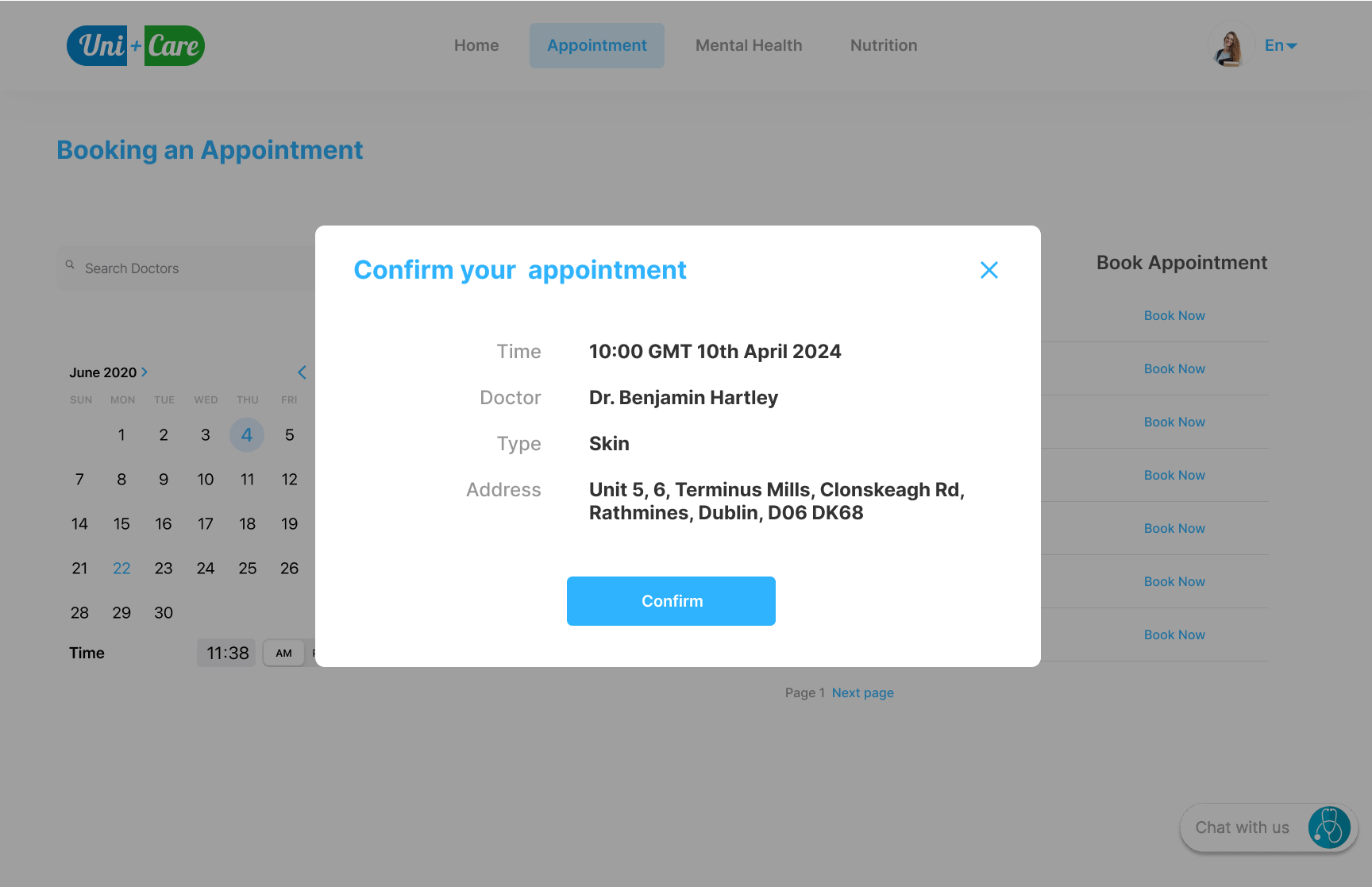This screenshot has height=887, width=1372.
Task: Click the doctor name Dr. Benjamin Hartley
Action: coord(684,397)
